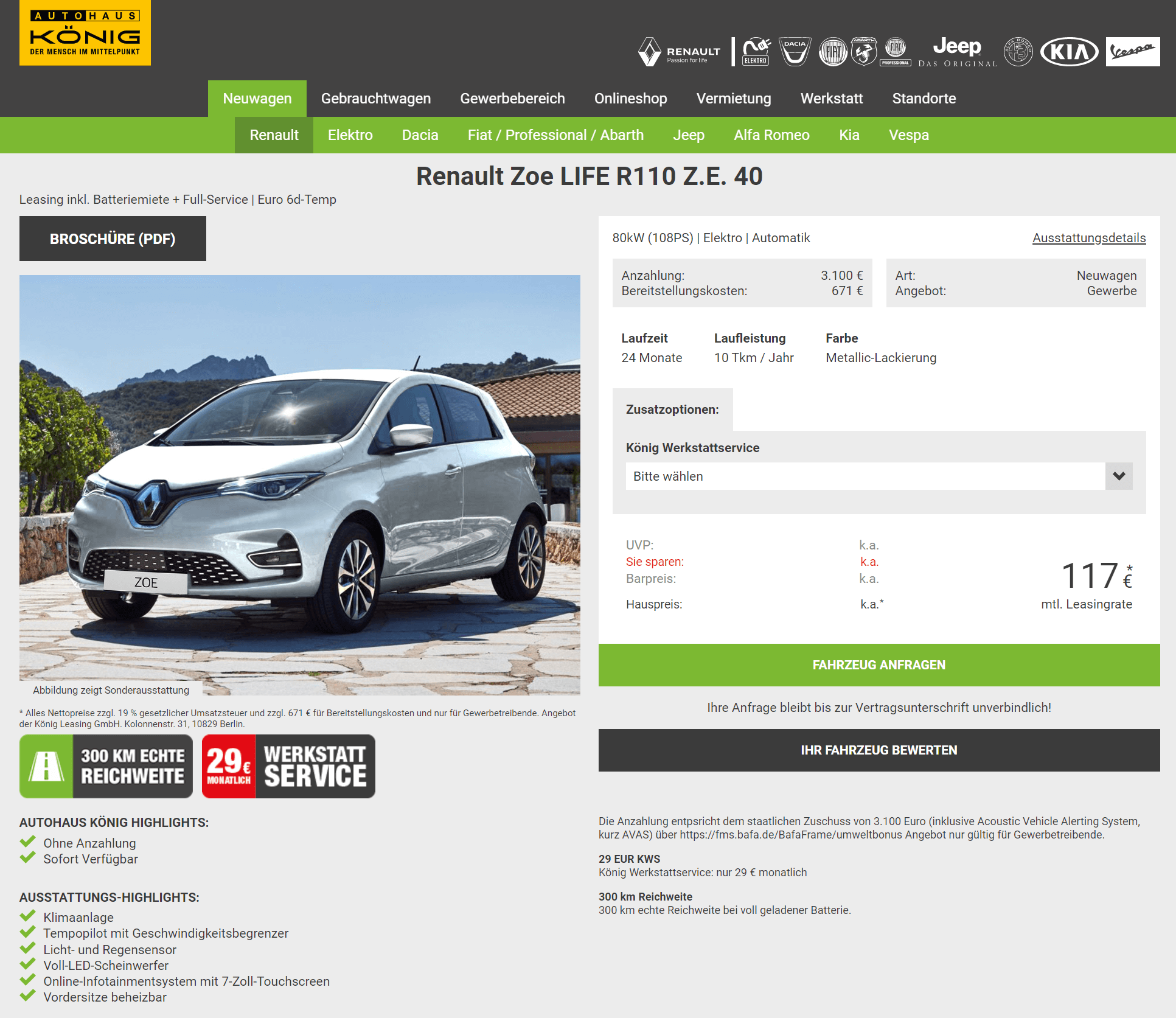Click the Bereitstellungskosten amount 671 €
The height and width of the screenshot is (1018, 1176).
tap(847, 291)
